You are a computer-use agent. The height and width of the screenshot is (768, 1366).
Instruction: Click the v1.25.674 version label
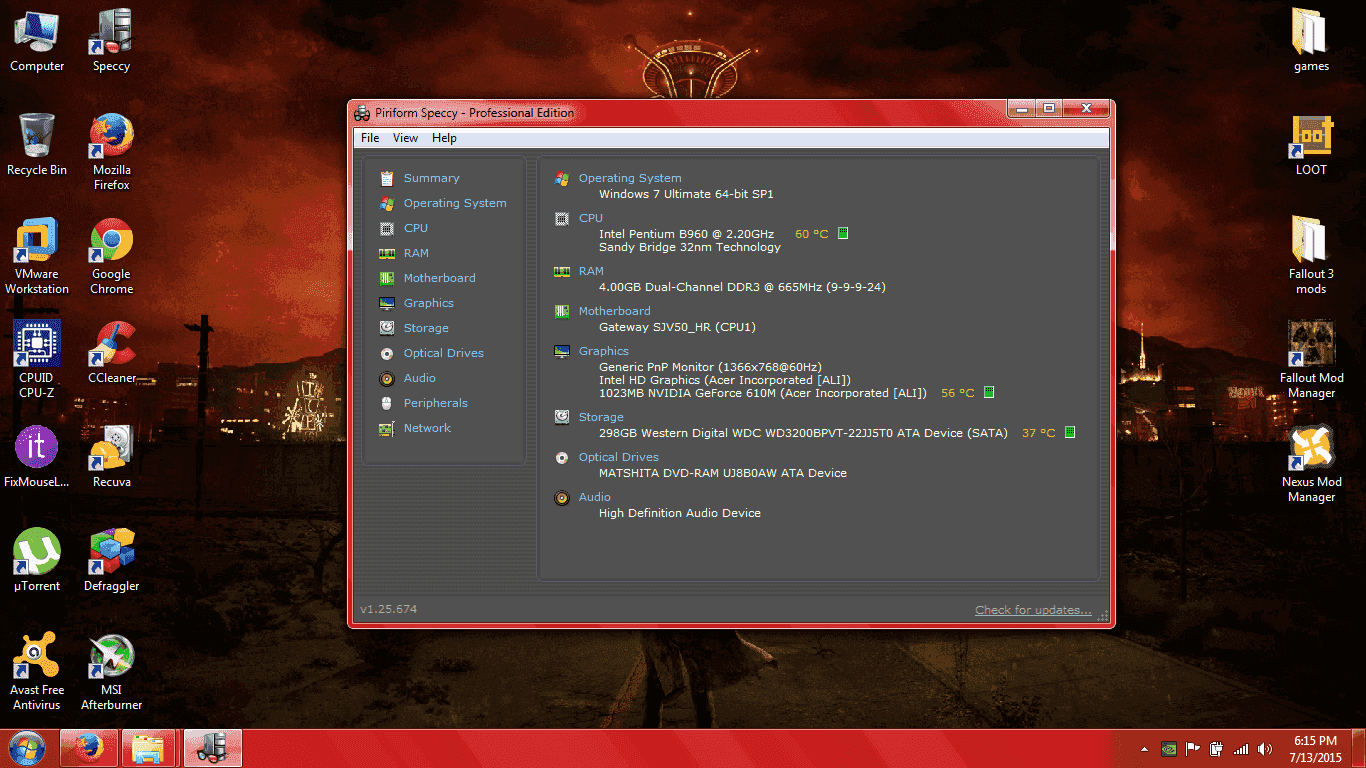pos(389,609)
